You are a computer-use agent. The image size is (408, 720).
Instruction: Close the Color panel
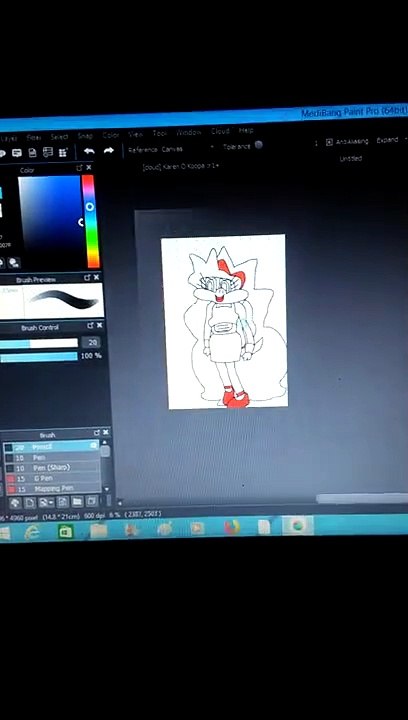[x=89, y=168]
